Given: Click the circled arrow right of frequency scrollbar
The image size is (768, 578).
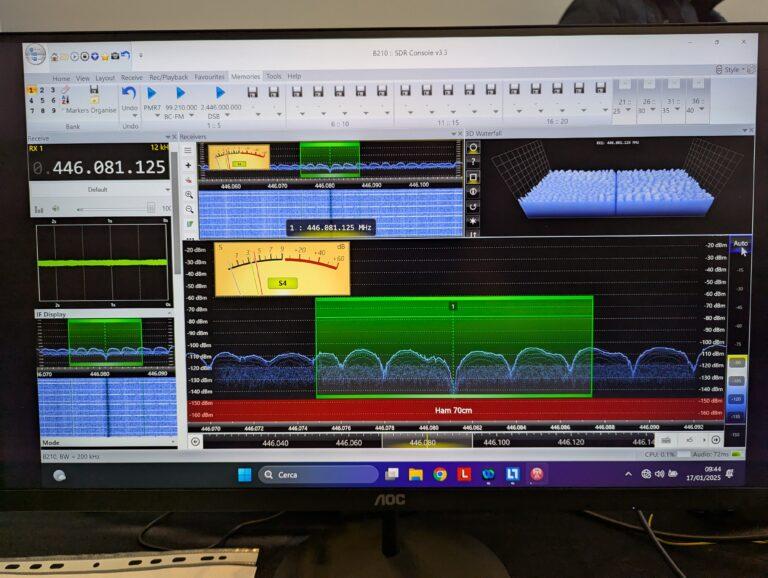Looking at the screenshot, I should point(716,440).
